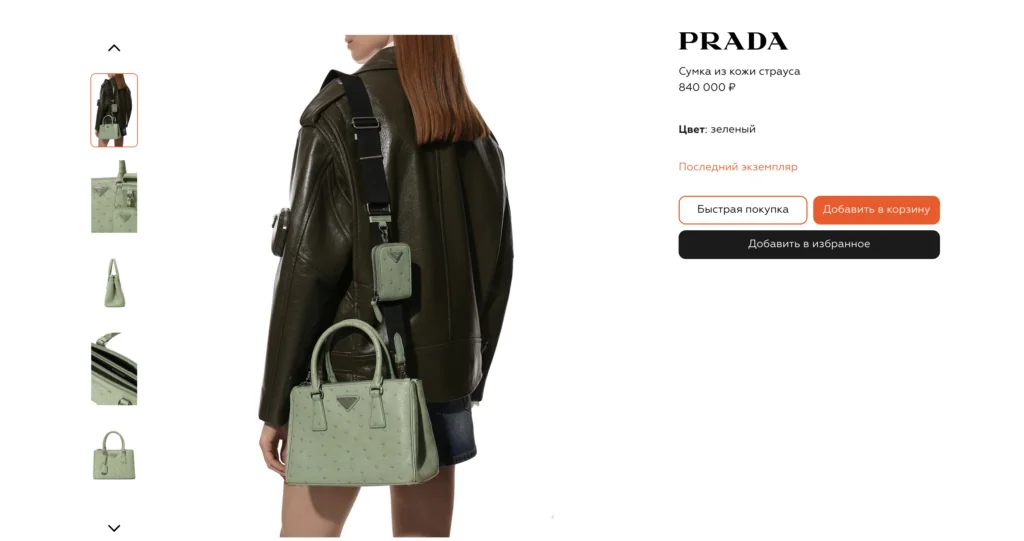Click the product title Сумка из кожи страуса

tap(739, 71)
